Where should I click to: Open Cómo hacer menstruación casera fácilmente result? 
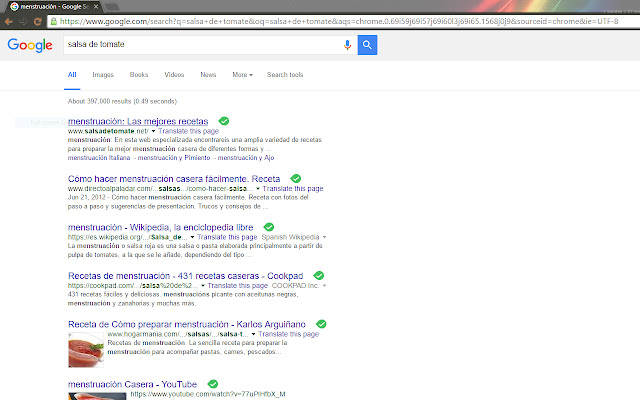click(174, 179)
